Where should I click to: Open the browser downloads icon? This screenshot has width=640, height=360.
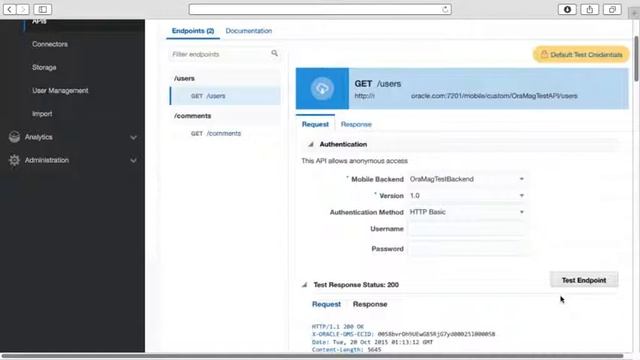567,9
